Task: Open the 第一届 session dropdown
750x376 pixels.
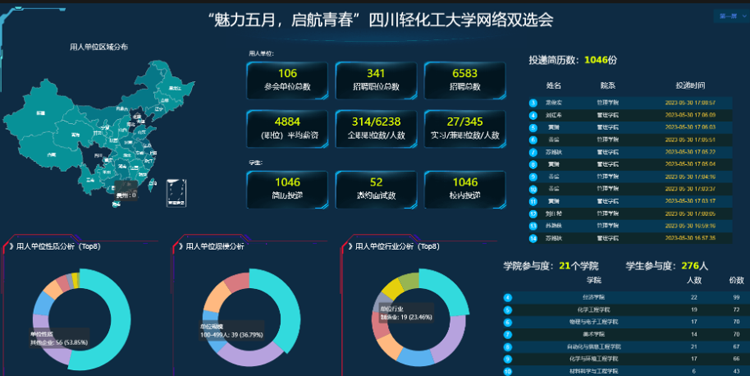Action: [x=732, y=16]
